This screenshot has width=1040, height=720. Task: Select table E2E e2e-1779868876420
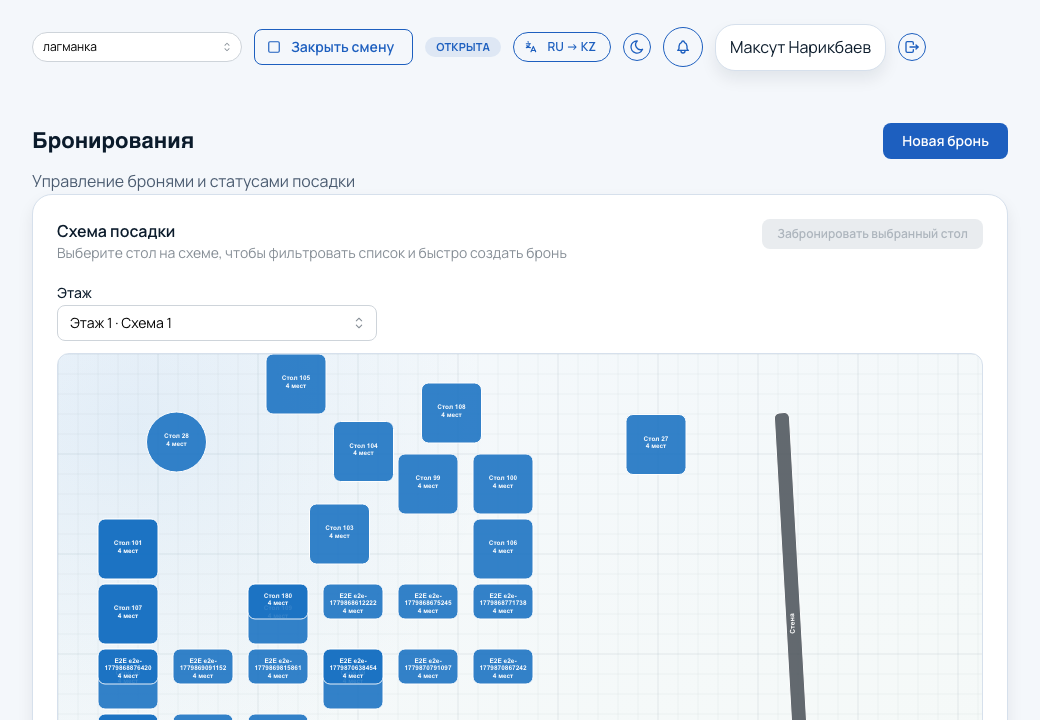coord(128,666)
